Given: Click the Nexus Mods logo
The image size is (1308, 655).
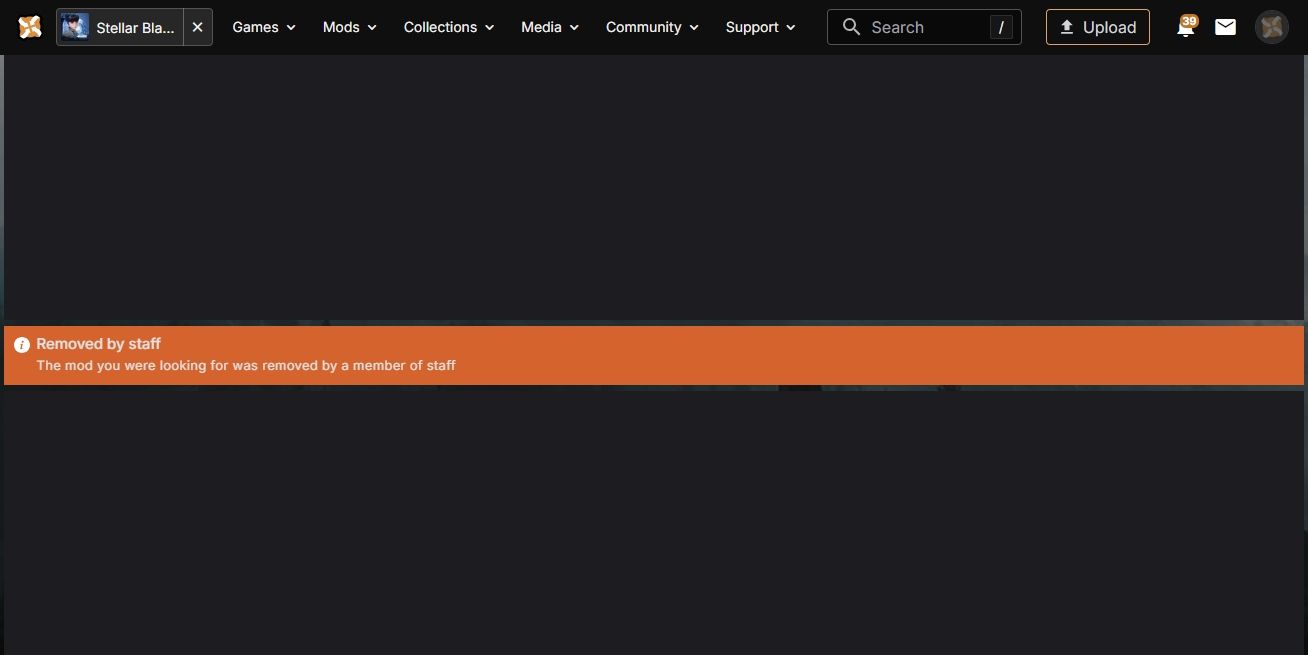Looking at the screenshot, I should (x=30, y=27).
